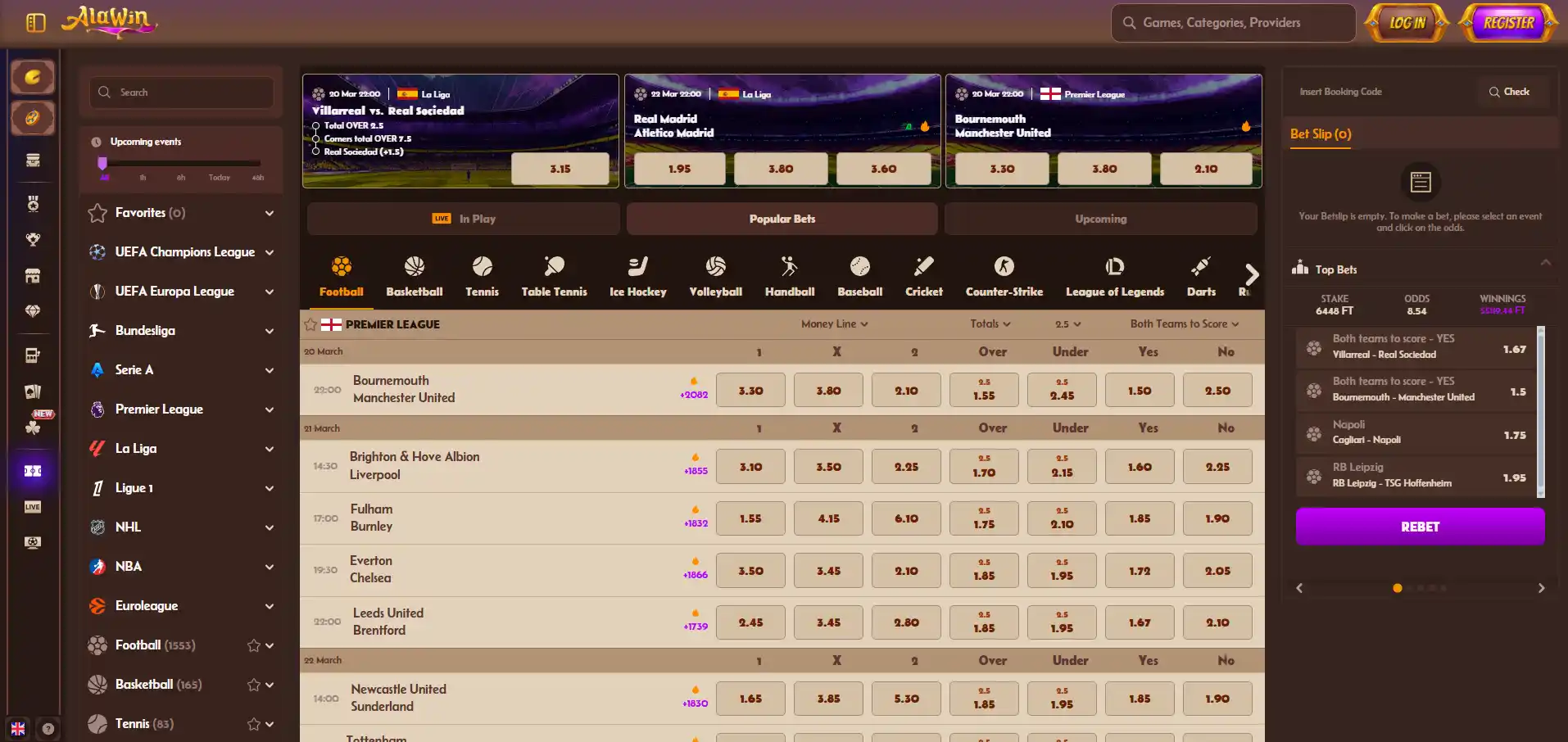Adjust the Upcoming events time slider handle
Screen dimensions: 1568x742
(x=102, y=163)
